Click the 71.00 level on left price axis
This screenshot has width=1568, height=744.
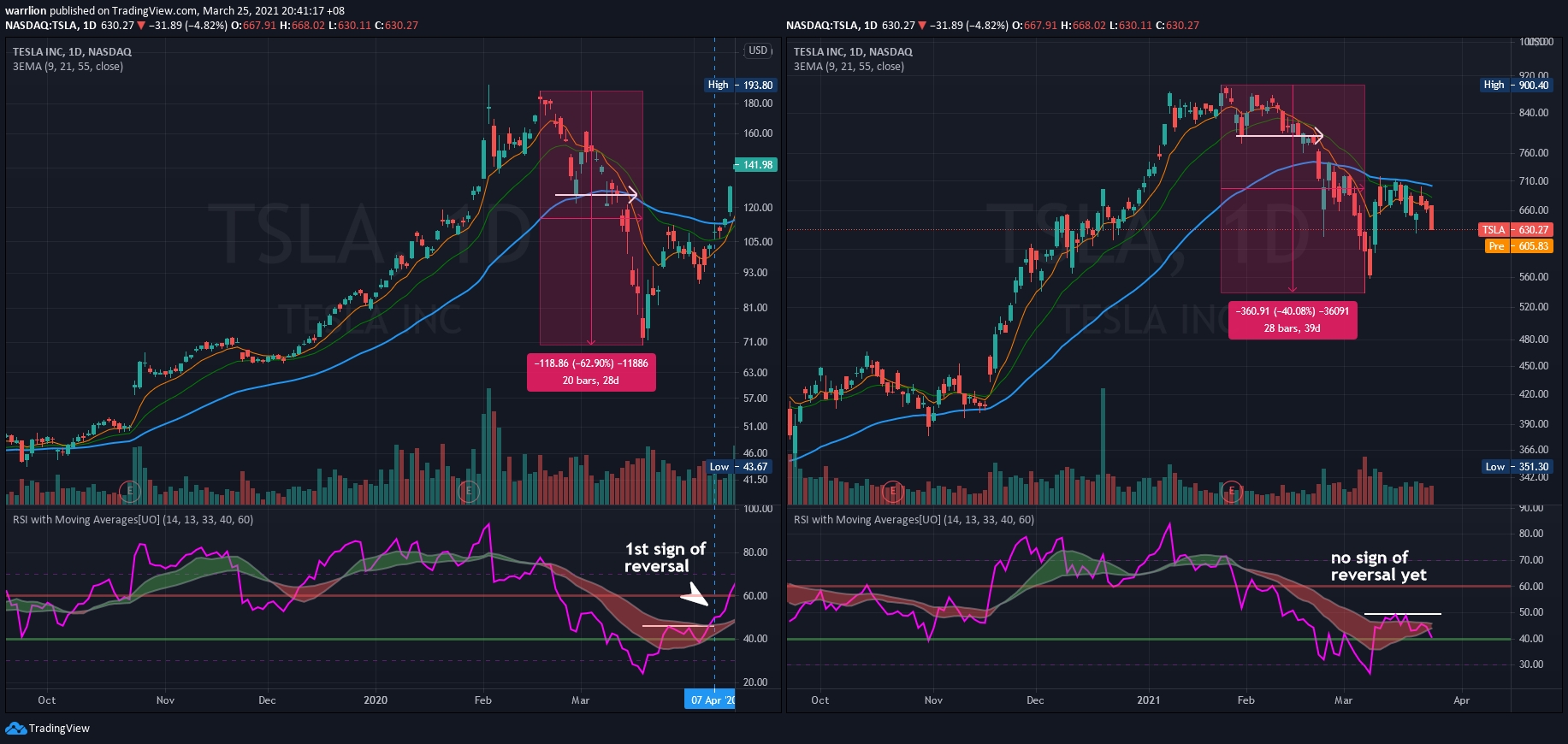(755, 342)
